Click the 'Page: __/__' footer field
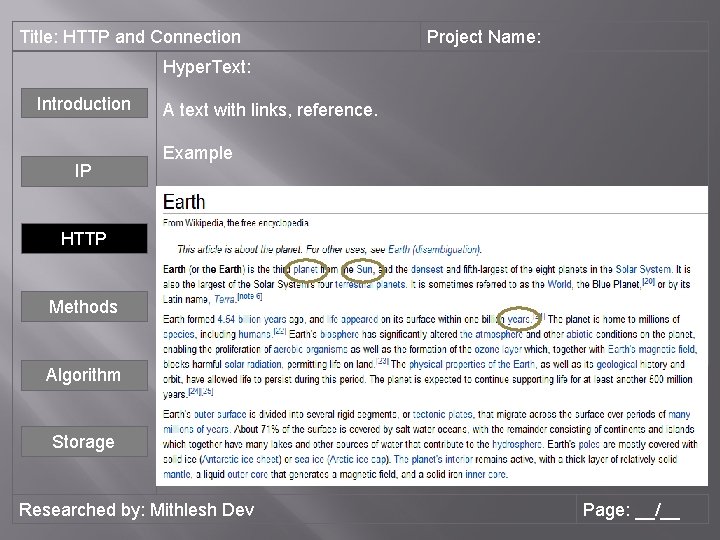720x540 pixels. pyautogui.click(x=631, y=510)
